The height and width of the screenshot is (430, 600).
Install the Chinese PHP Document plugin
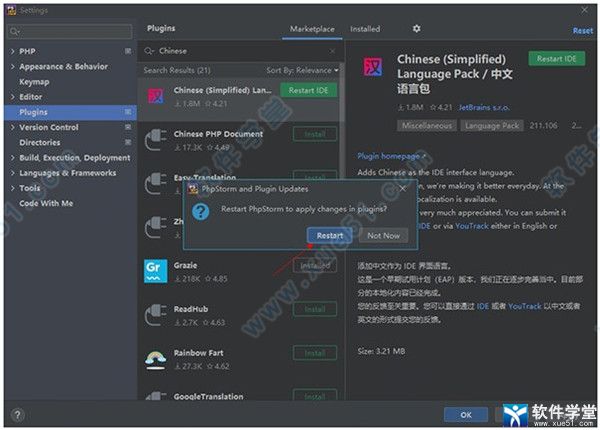point(315,134)
